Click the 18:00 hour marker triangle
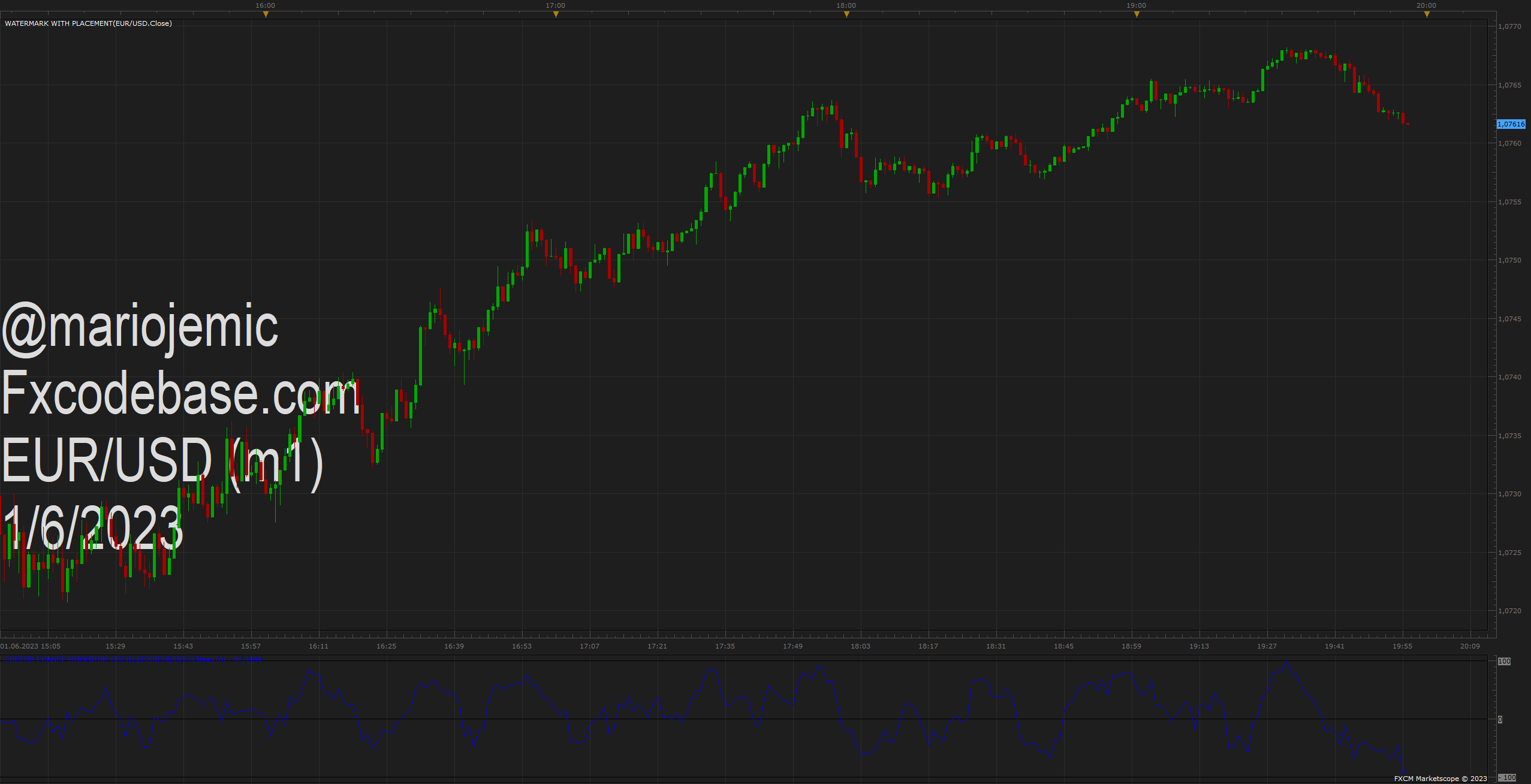This screenshot has height=784, width=1531. (x=846, y=15)
